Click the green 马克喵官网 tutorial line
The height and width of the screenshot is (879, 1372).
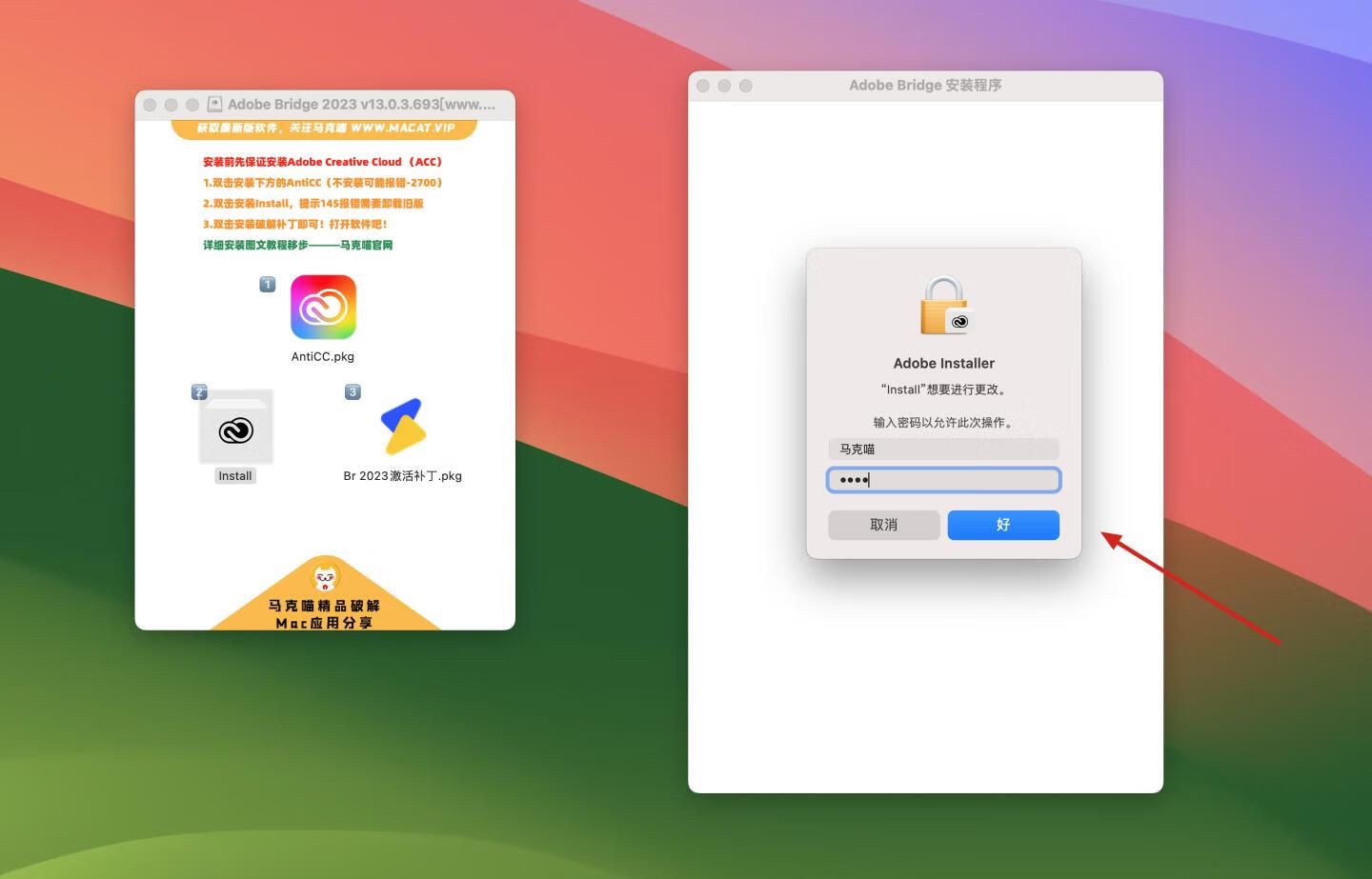(x=298, y=246)
